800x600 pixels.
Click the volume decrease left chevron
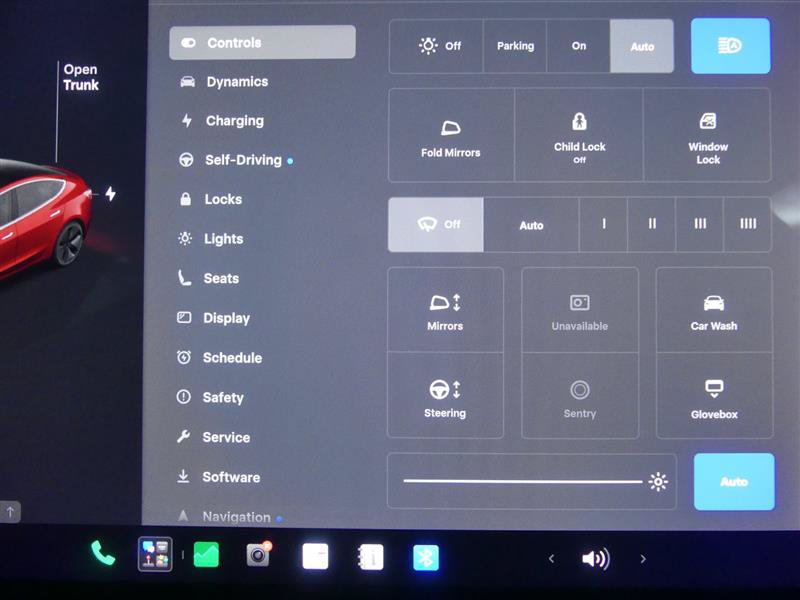[x=552, y=559]
